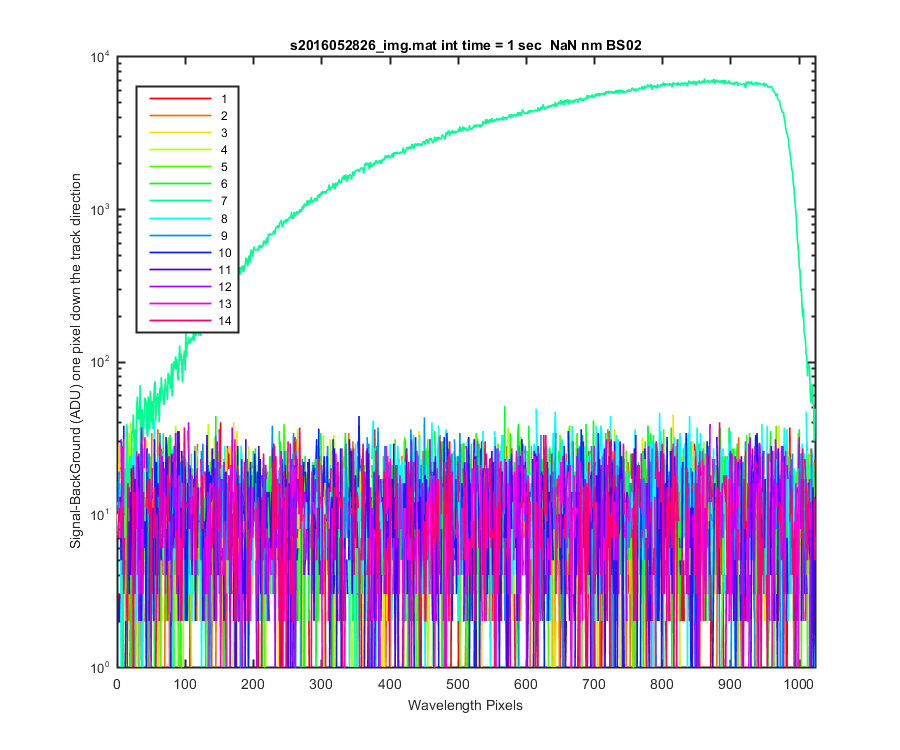This screenshot has width=900, height=750.
Task: Click legend label '5'
Action: point(224,167)
